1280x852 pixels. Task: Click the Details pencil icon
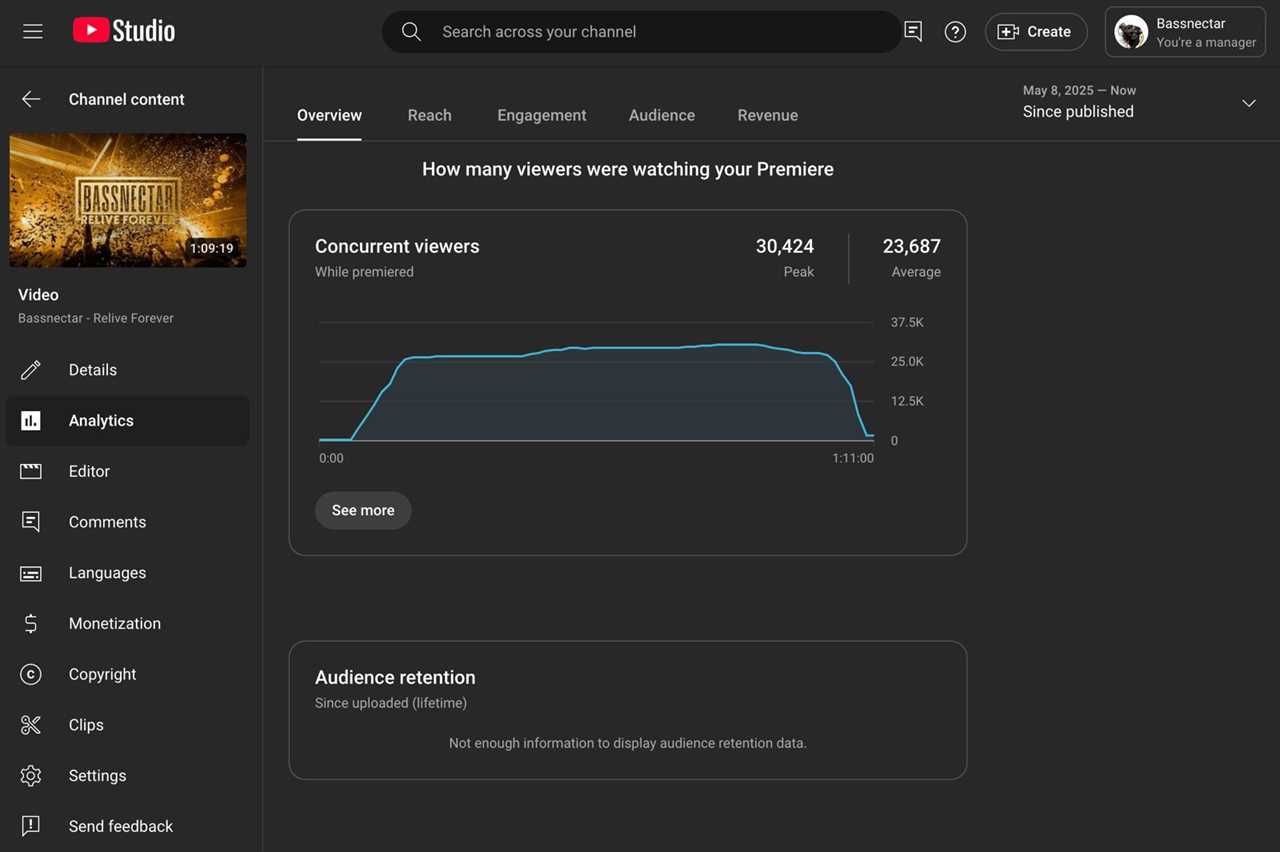coord(31,370)
